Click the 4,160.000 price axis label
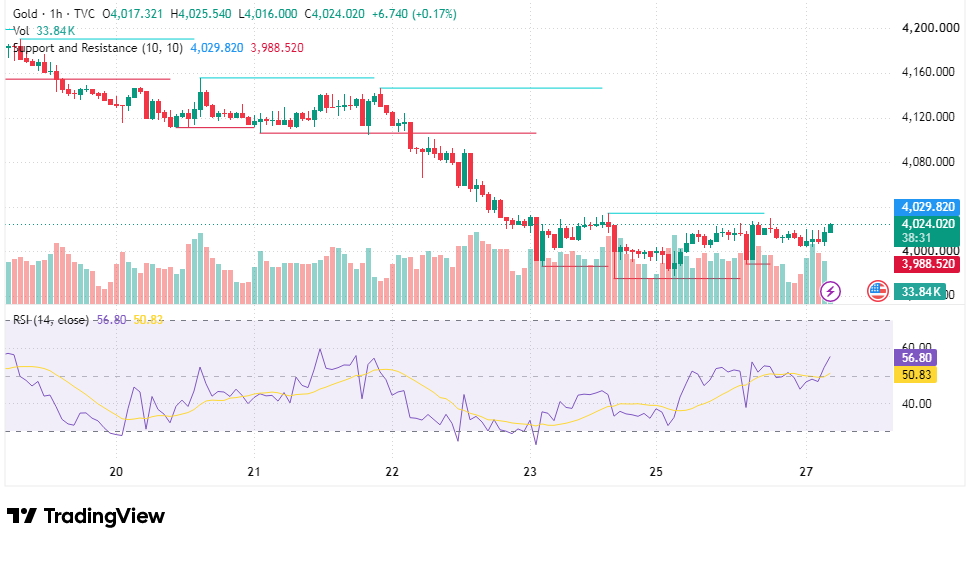This screenshot has height=574, width=980. pos(928,72)
